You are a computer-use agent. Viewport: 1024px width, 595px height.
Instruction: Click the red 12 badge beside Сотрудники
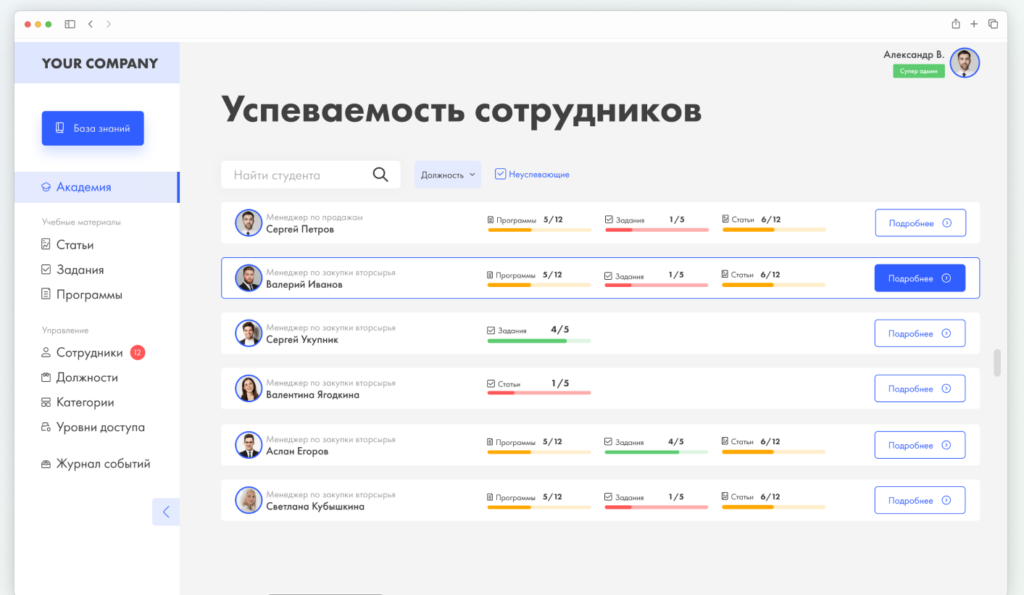coord(137,353)
